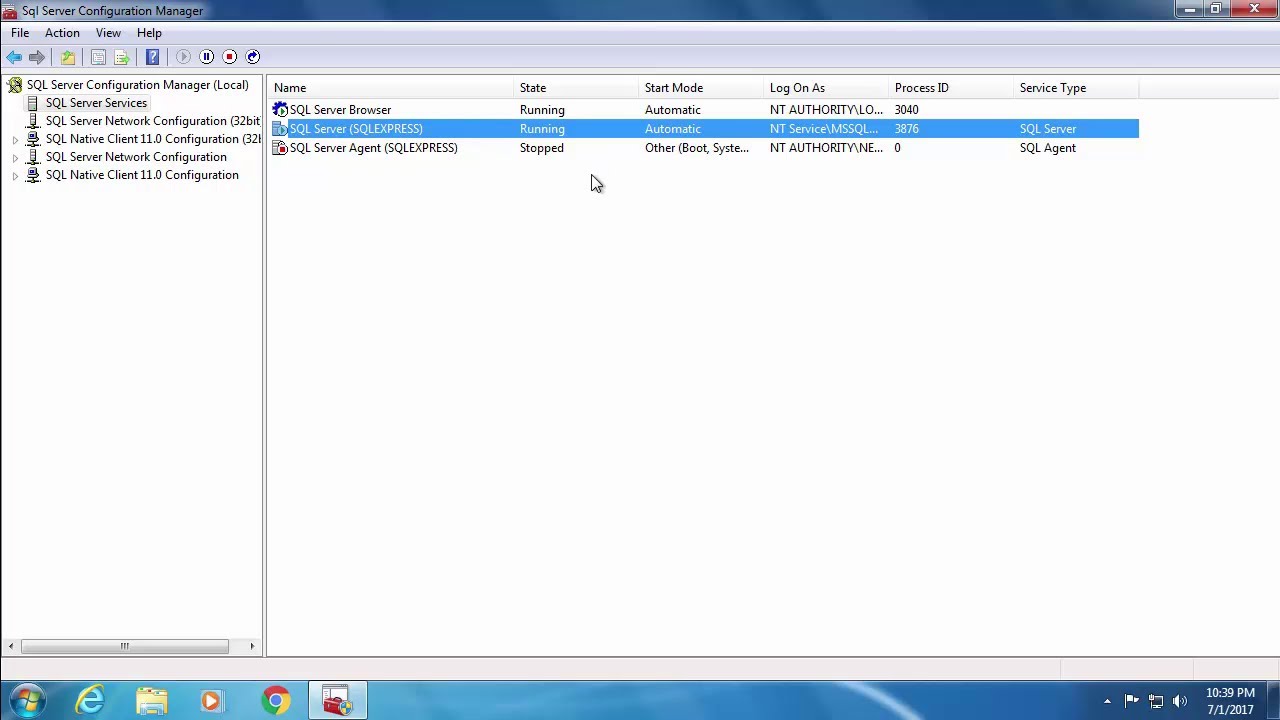Click the tree pane horizontal scrollbar thumb
The image size is (1280, 720).
point(124,646)
